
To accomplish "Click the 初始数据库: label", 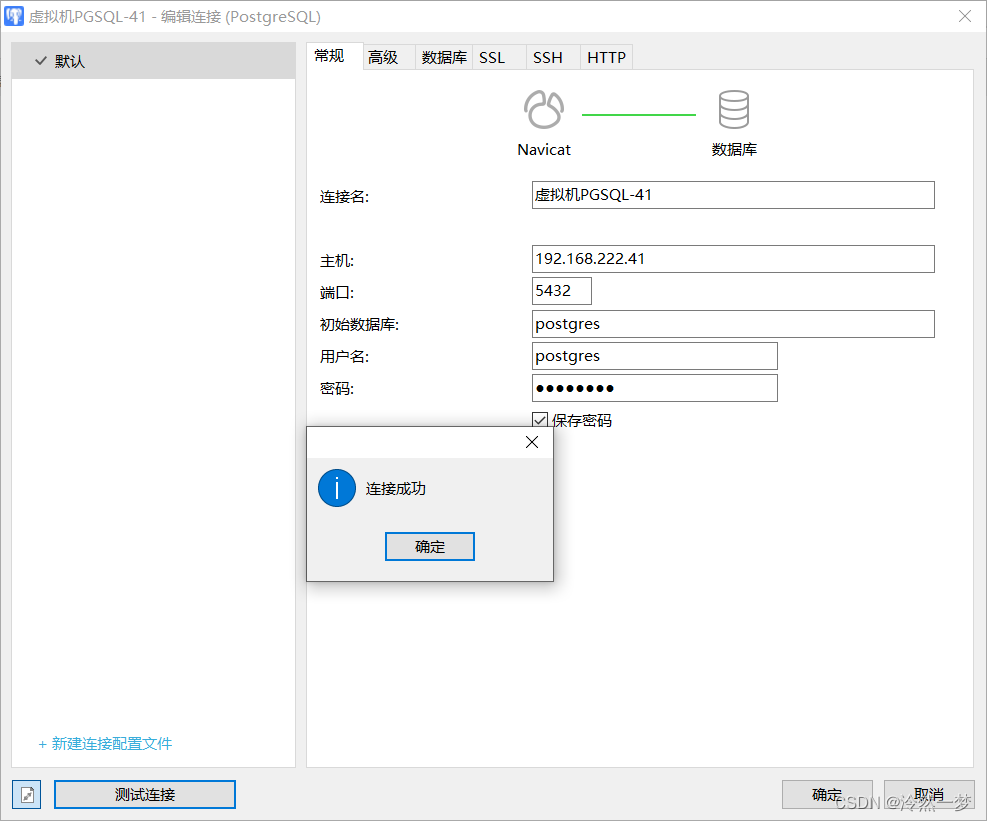I will point(359,325).
